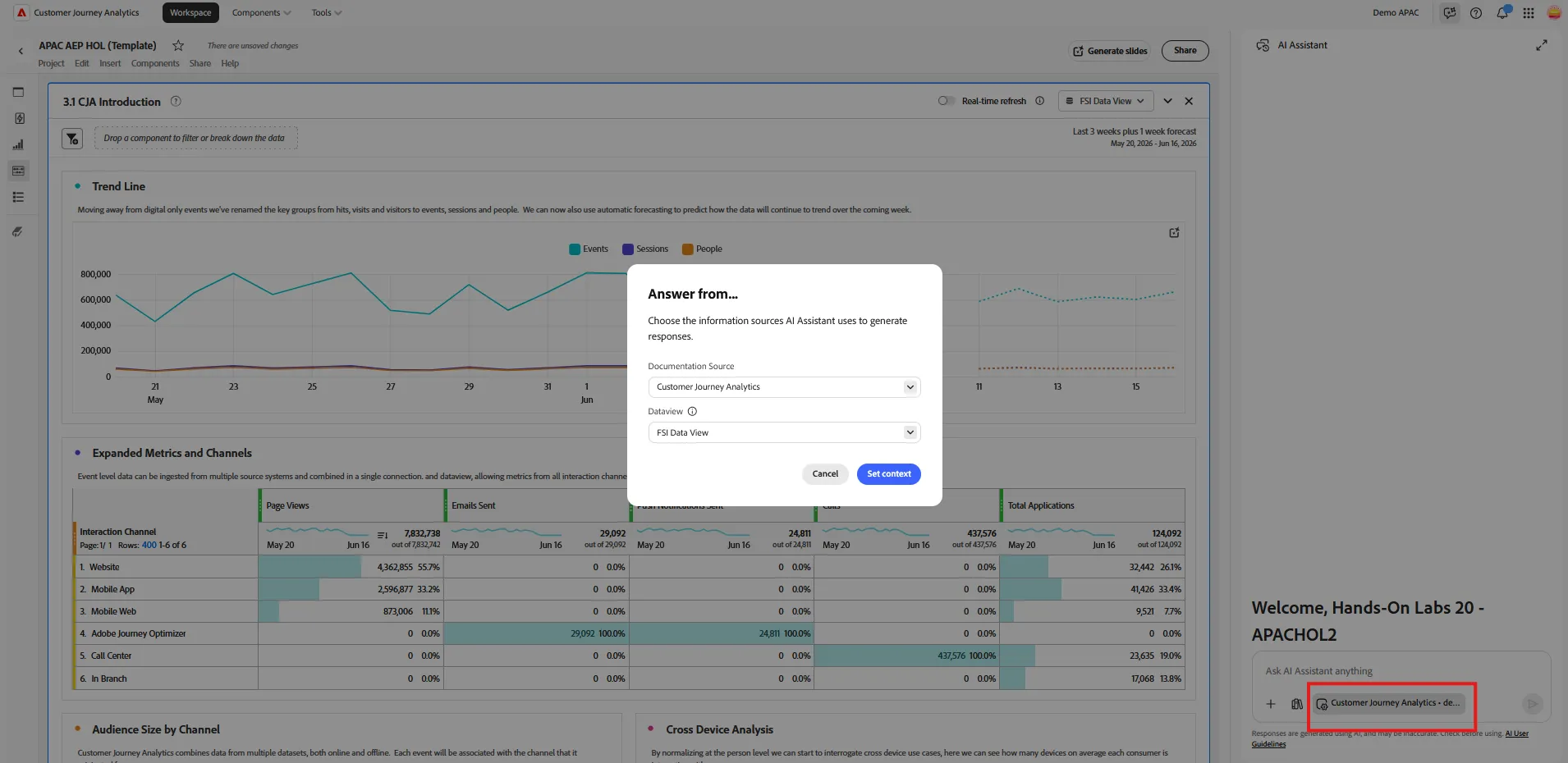Open the Insert menu

tap(110, 64)
